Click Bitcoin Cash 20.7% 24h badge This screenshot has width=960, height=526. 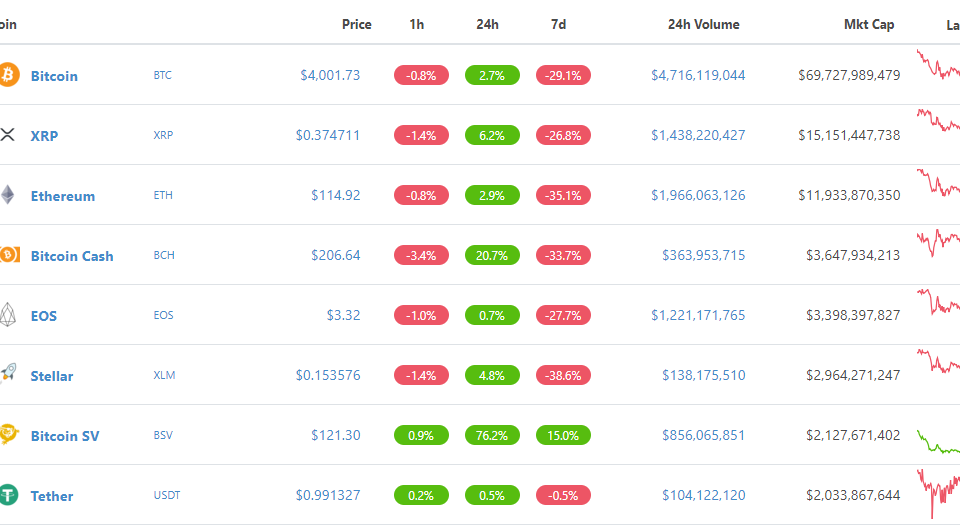click(x=492, y=255)
